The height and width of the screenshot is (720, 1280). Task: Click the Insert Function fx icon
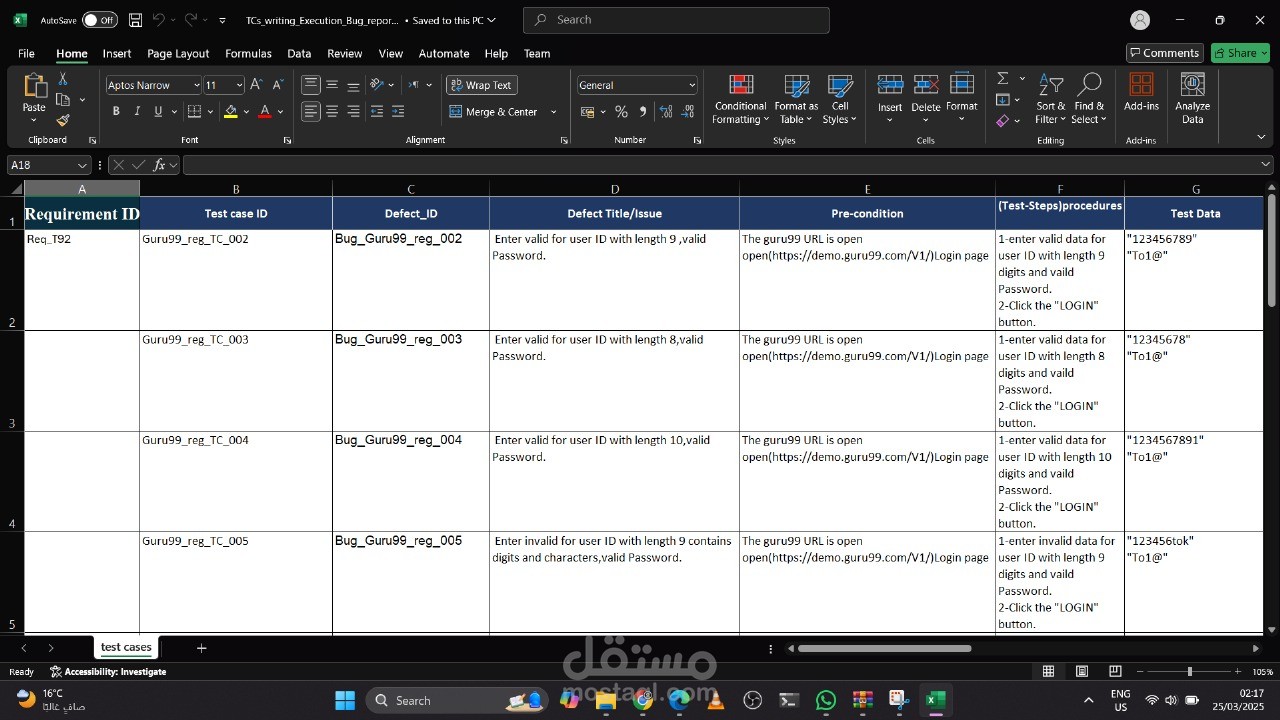[x=159, y=165]
